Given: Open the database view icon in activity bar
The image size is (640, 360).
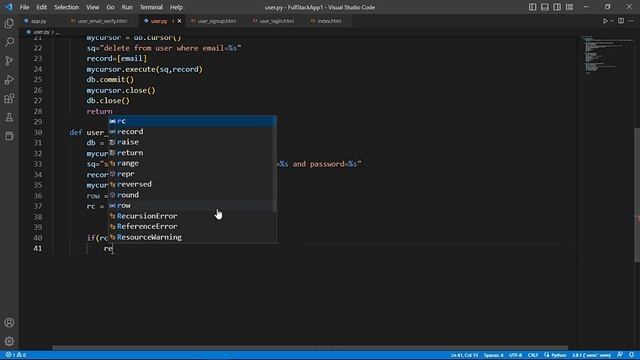Looking at the screenshot, I should pos(9,136).
